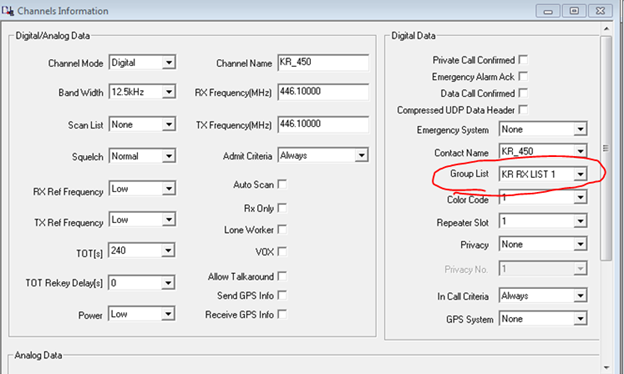Enable Send GPS Info checkbox
The height and width of the screenshot is (374, 624).
point(282,295)
